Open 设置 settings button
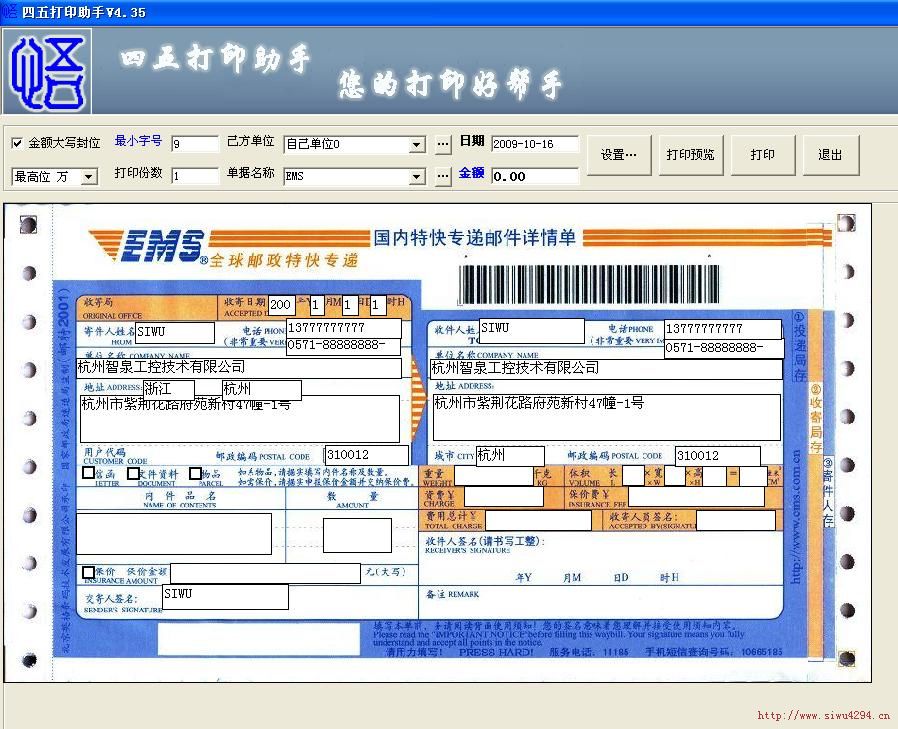898x729 pixels. pos(618,155)
